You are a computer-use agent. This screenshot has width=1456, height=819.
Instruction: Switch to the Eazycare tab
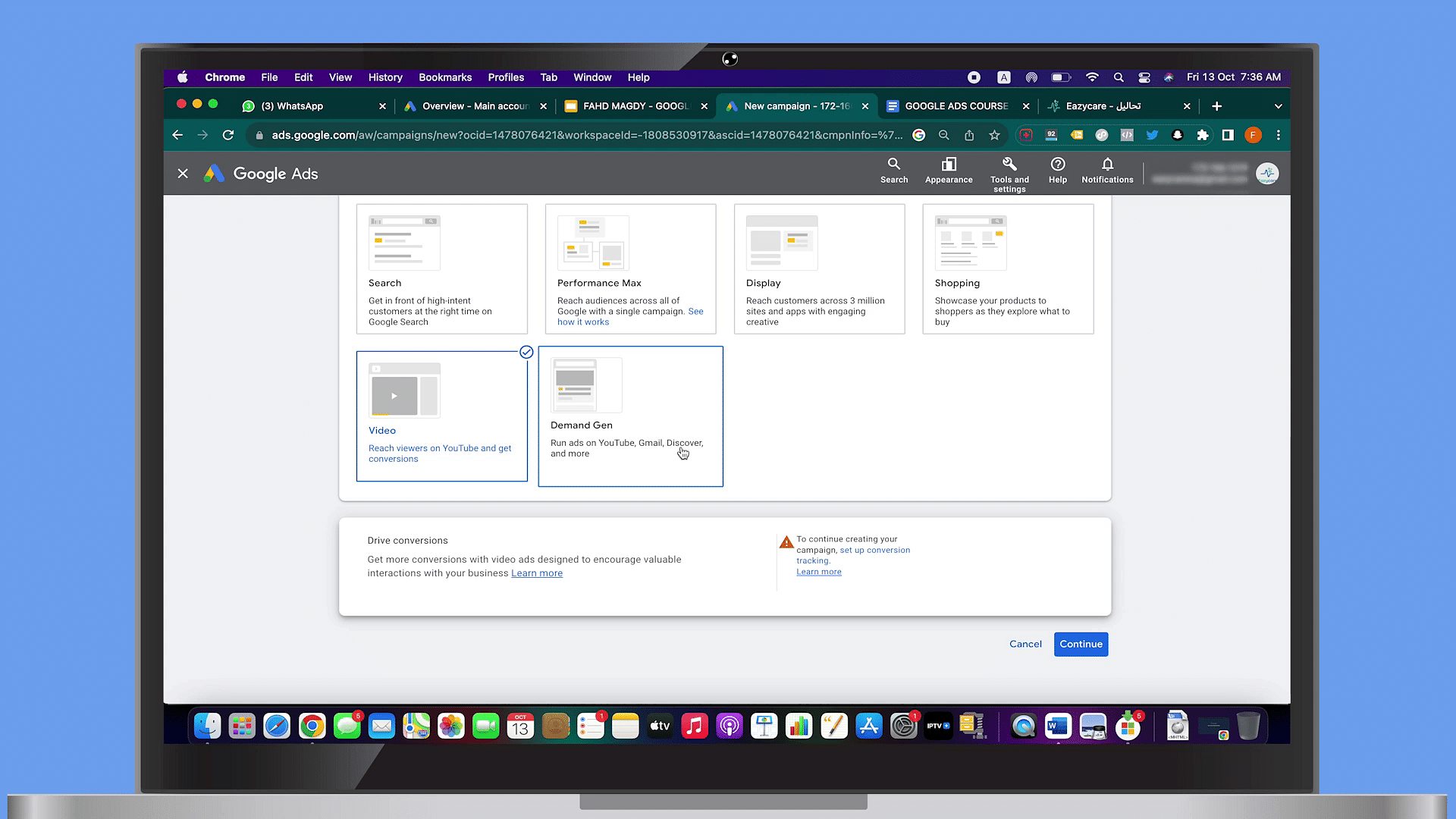(1118, 106)
